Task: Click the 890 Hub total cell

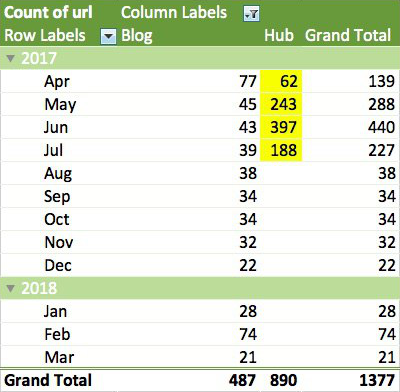Action: pyautogui.click(x=283, y=380)
